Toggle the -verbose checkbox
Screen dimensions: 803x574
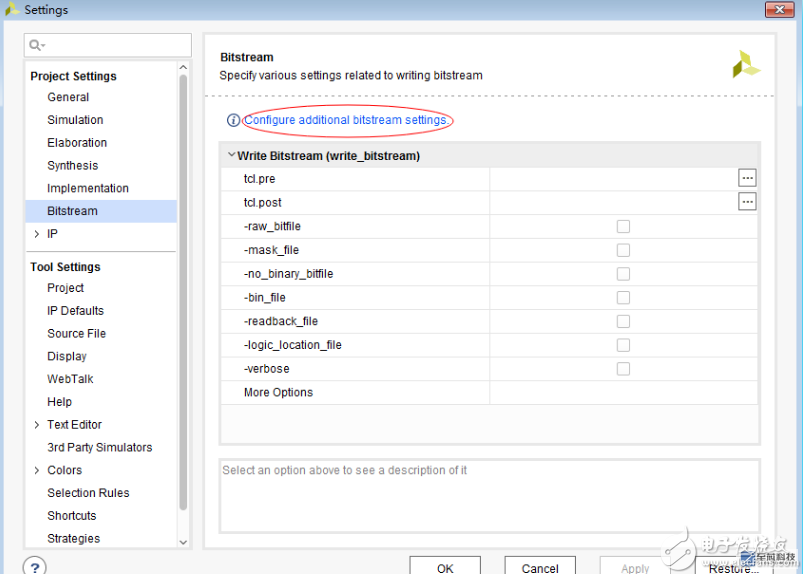click(x=623, y=369)
